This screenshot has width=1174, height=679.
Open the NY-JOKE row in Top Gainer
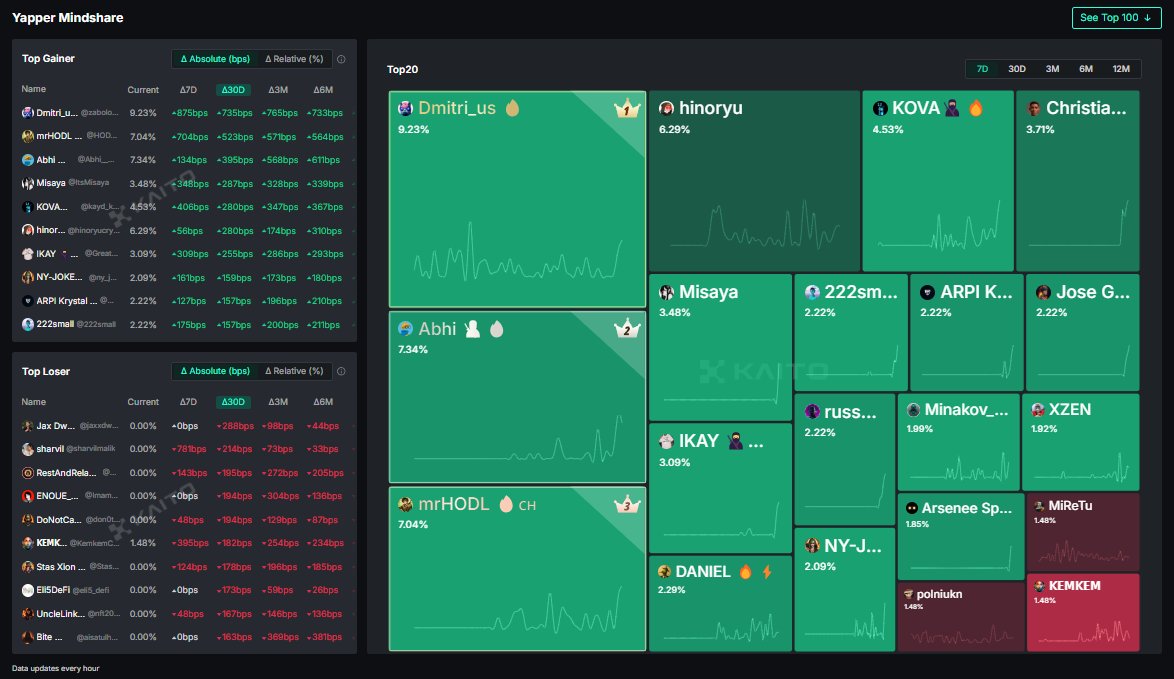[x=184, y=278]
